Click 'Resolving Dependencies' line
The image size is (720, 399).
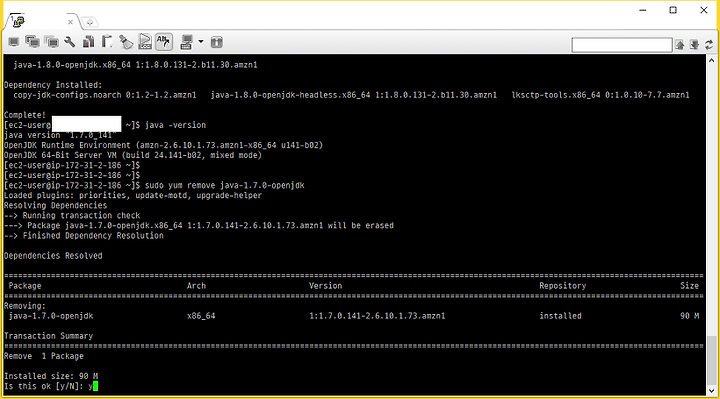point(56,206)
